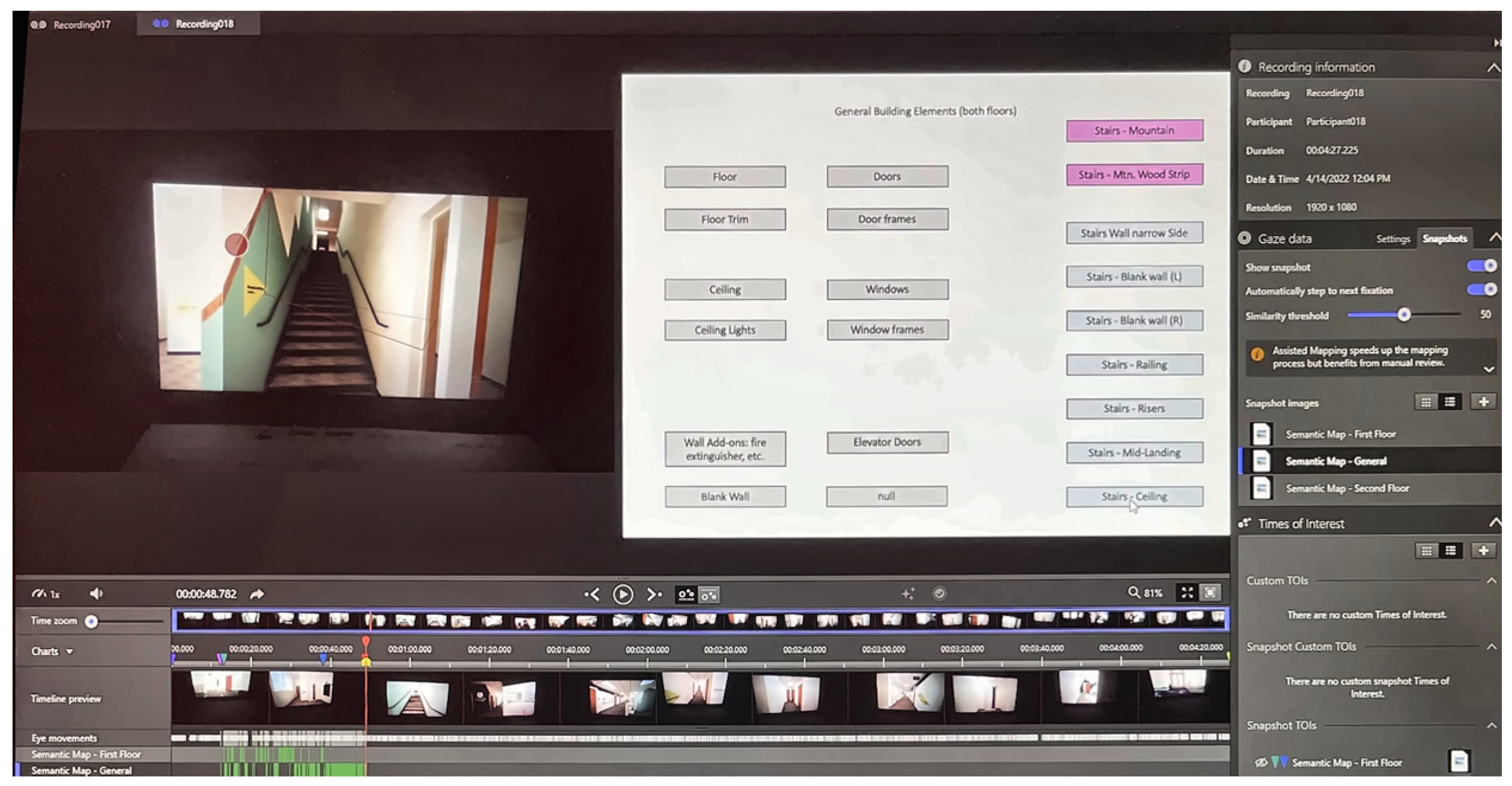Click the speaker volume icon
The height and width of the screenshot is (786, 1512).
97,593
